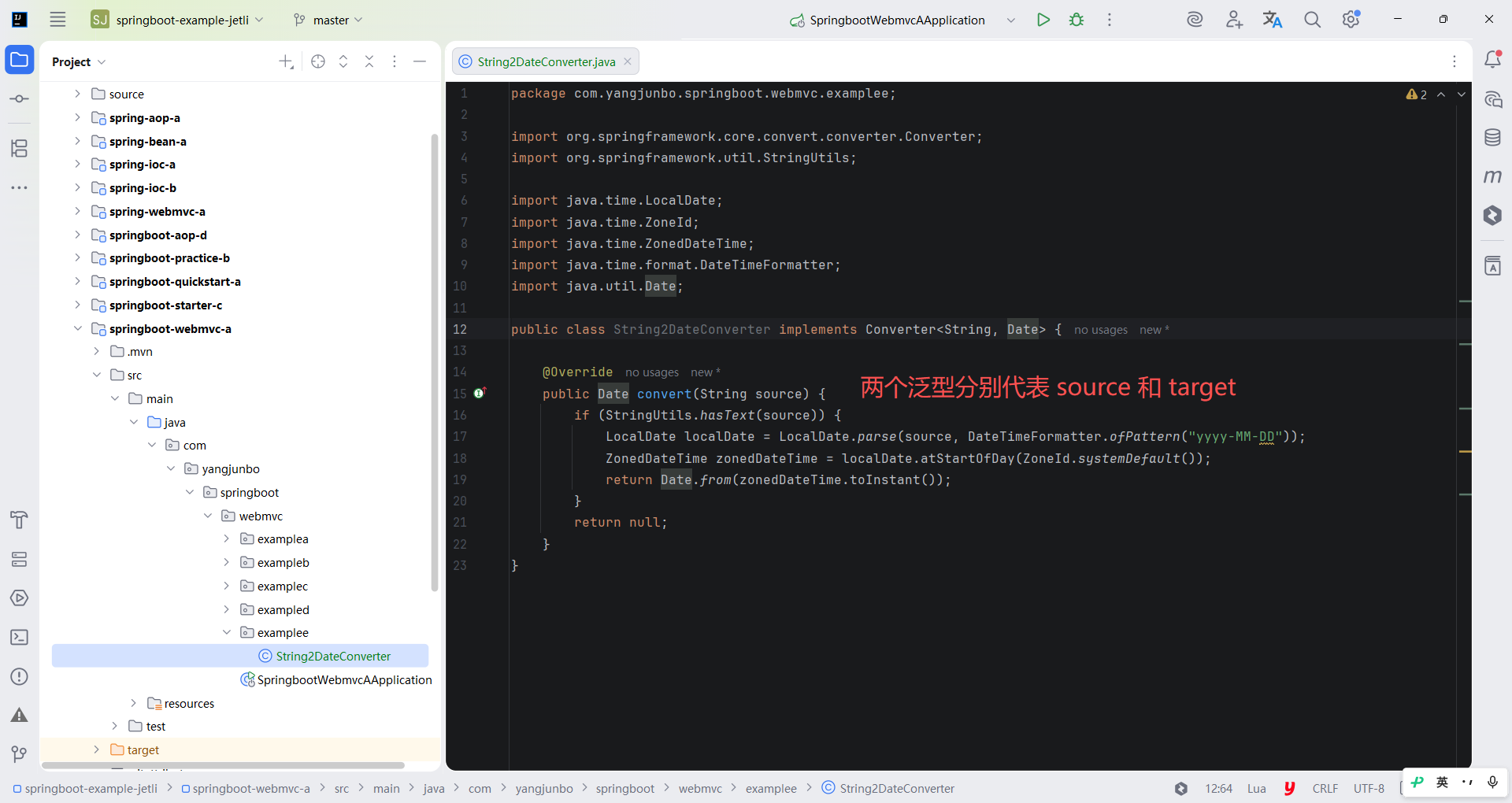Open Notifications bell panel
Screen dimensions: 1512x803
(1492, 60)
